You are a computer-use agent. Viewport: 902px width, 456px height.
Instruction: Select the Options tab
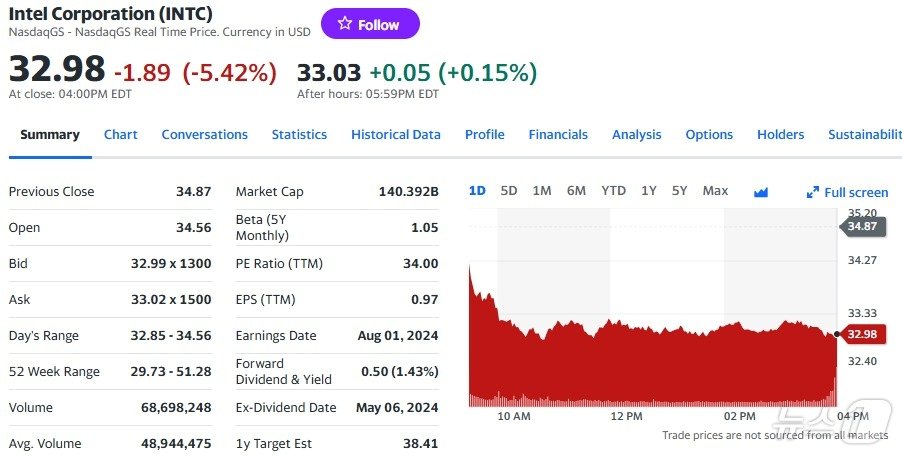[x=709, y=135]
